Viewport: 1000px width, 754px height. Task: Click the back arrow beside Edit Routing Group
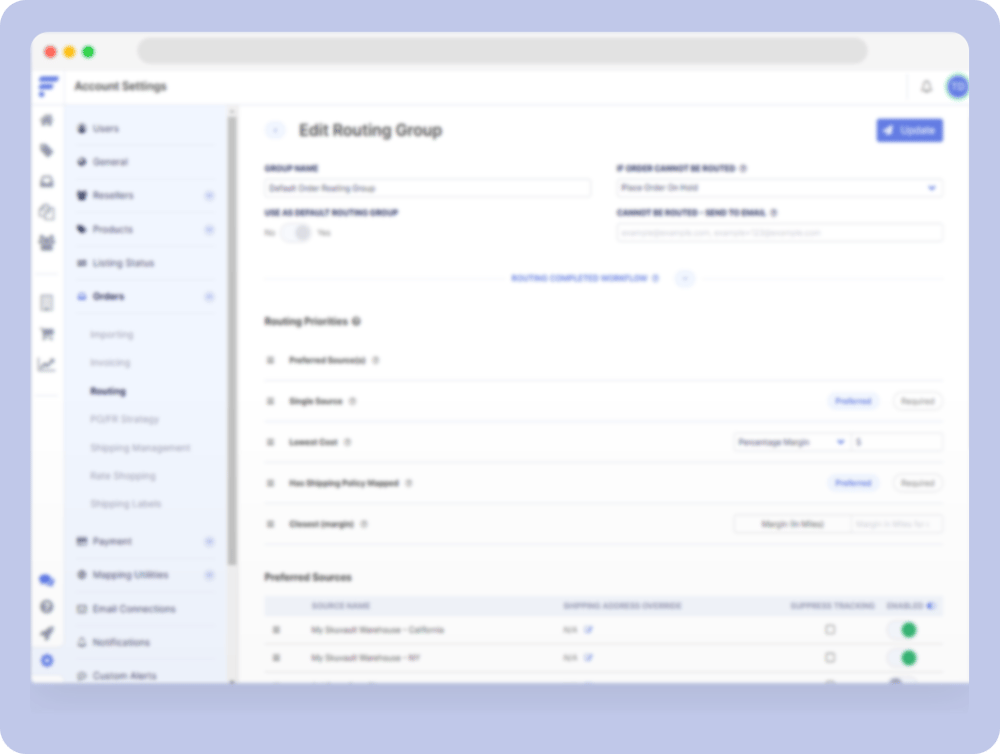[x=275, y=131]
